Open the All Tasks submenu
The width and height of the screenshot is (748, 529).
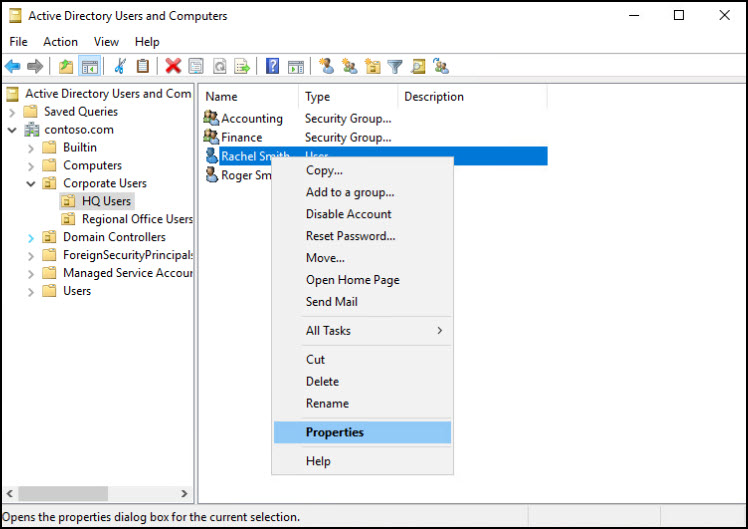click(x=362, y=331)
